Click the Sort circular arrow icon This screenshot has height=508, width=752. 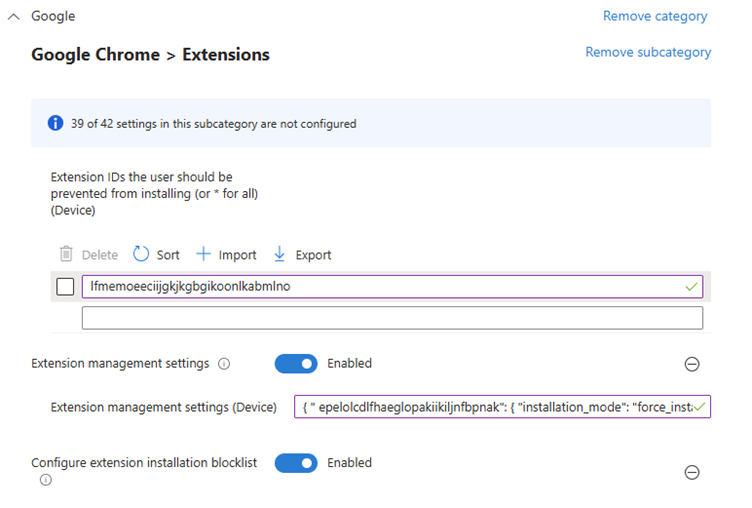click(141, 254)
